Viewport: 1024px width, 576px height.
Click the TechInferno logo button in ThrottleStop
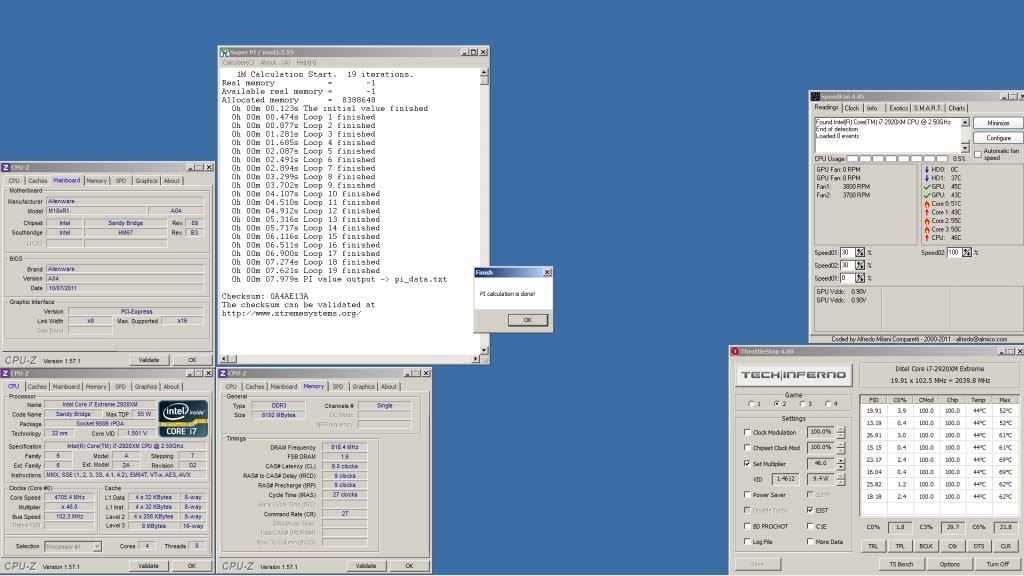(x=794, y=375)
